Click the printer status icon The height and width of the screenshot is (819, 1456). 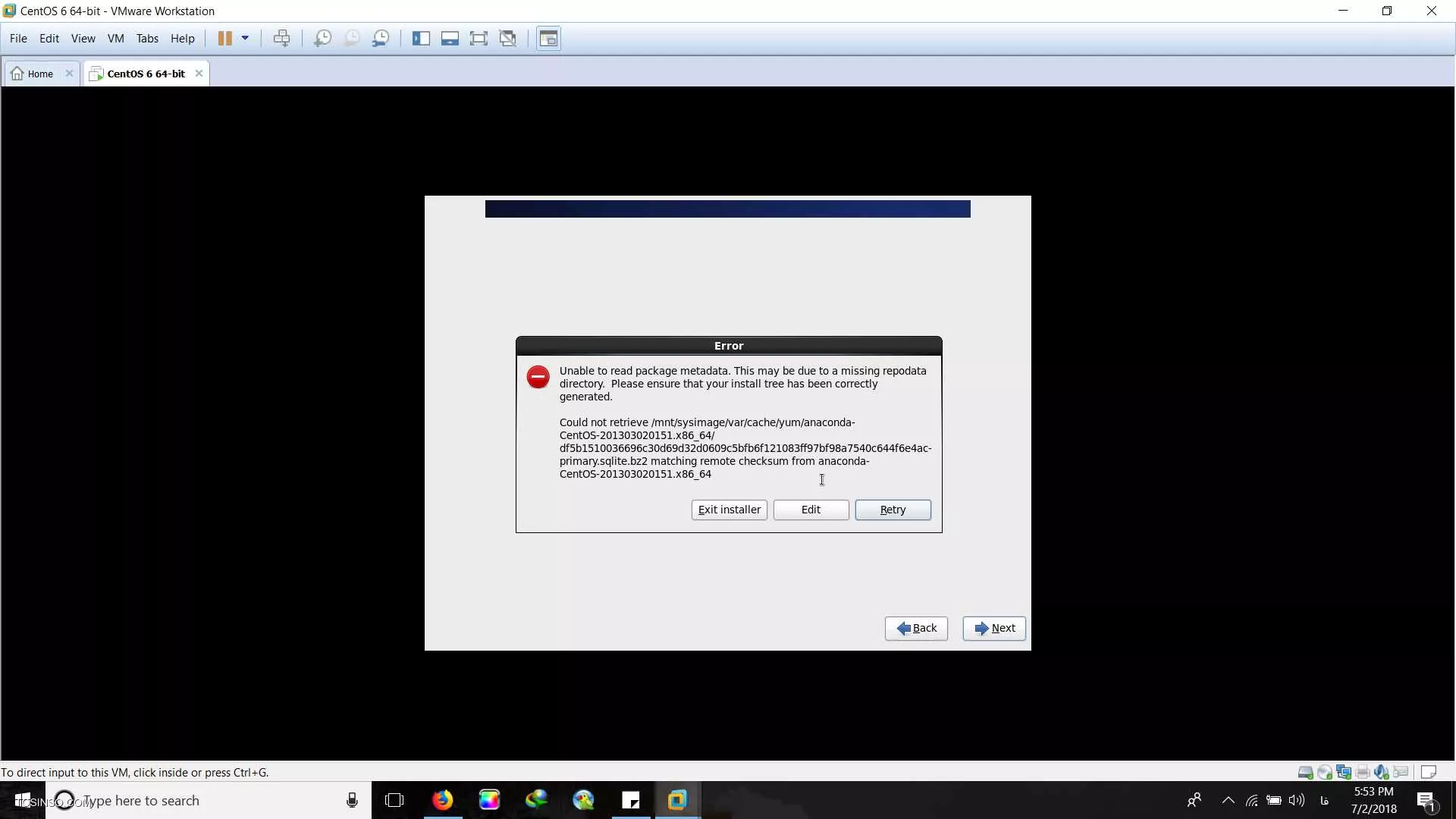coord(1363,772)
